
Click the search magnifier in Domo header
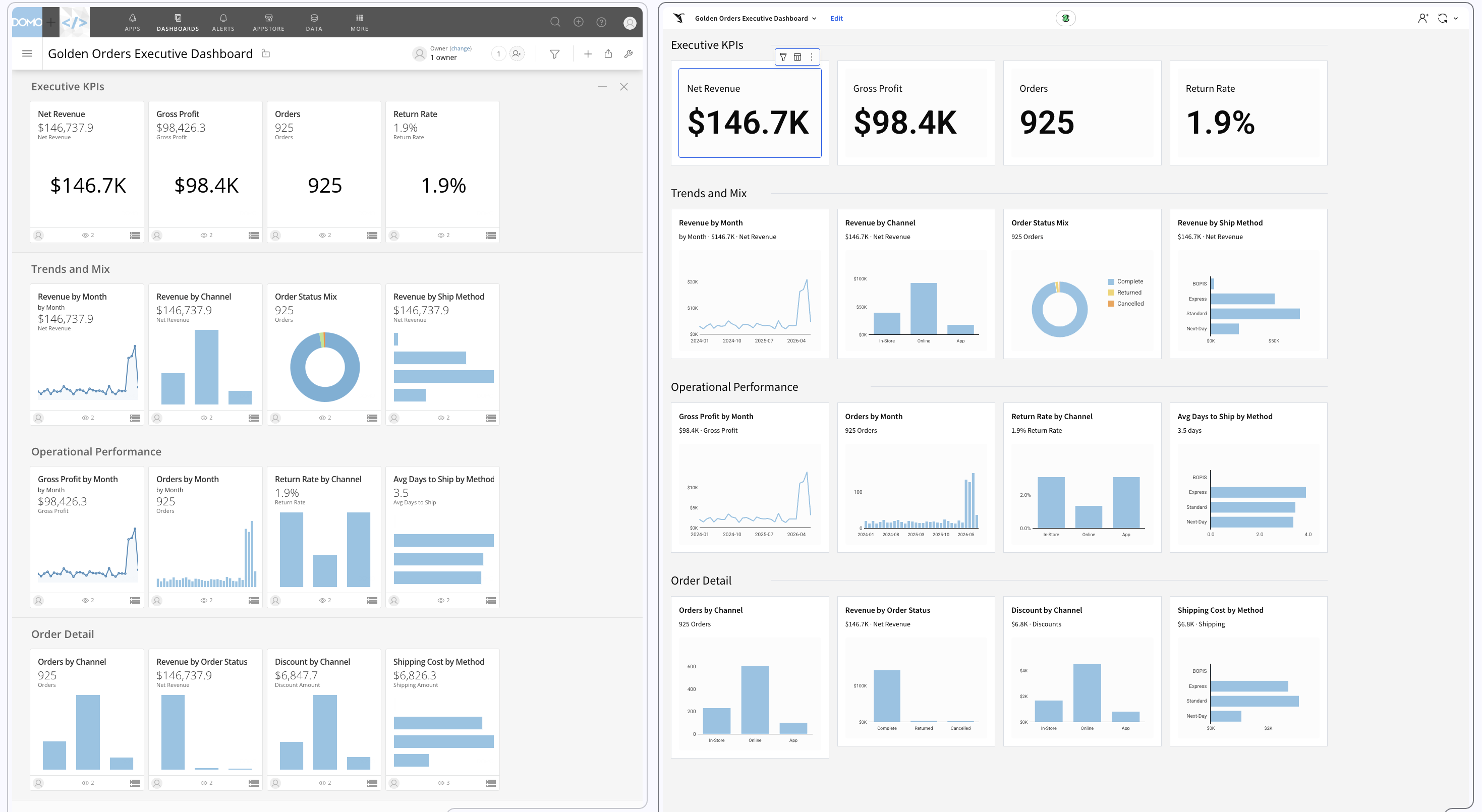(554, 22)
